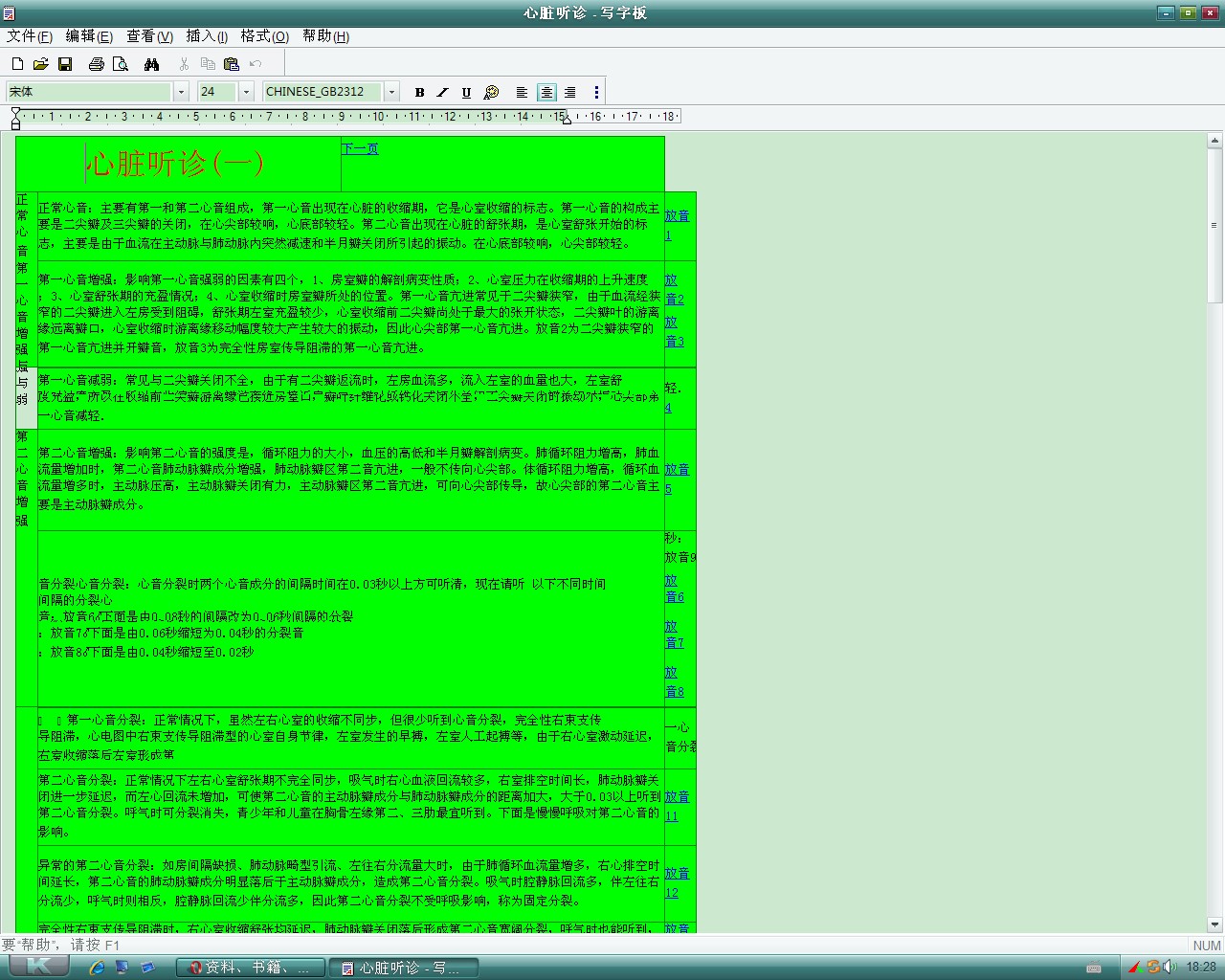Open the 格式(O) menu
Screen dimensions: 1225x980
coord(264,36)
